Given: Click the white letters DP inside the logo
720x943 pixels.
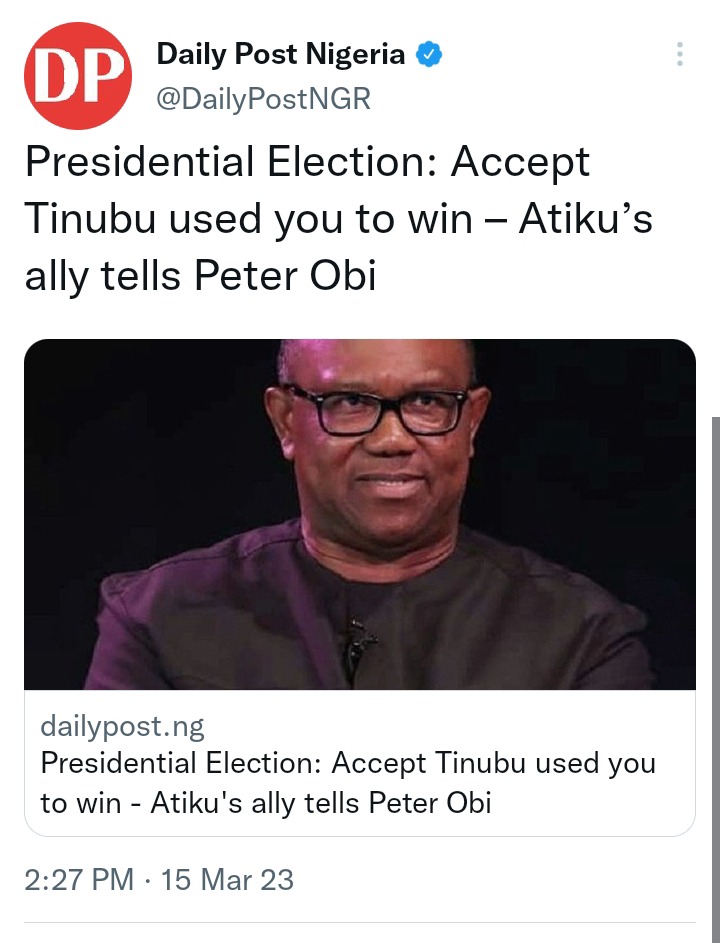Looking at the screenshot, I should (78, 76).
